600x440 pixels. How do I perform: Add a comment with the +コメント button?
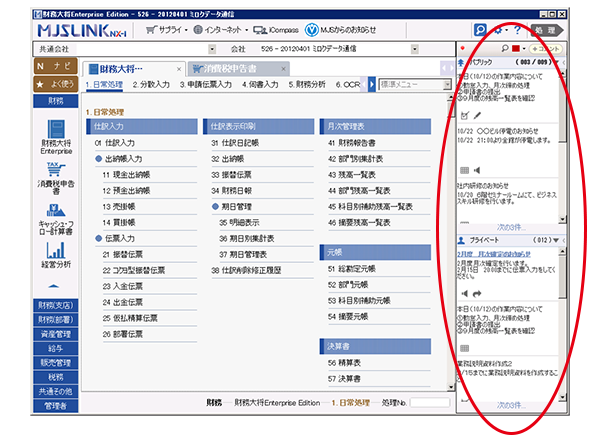546,49
